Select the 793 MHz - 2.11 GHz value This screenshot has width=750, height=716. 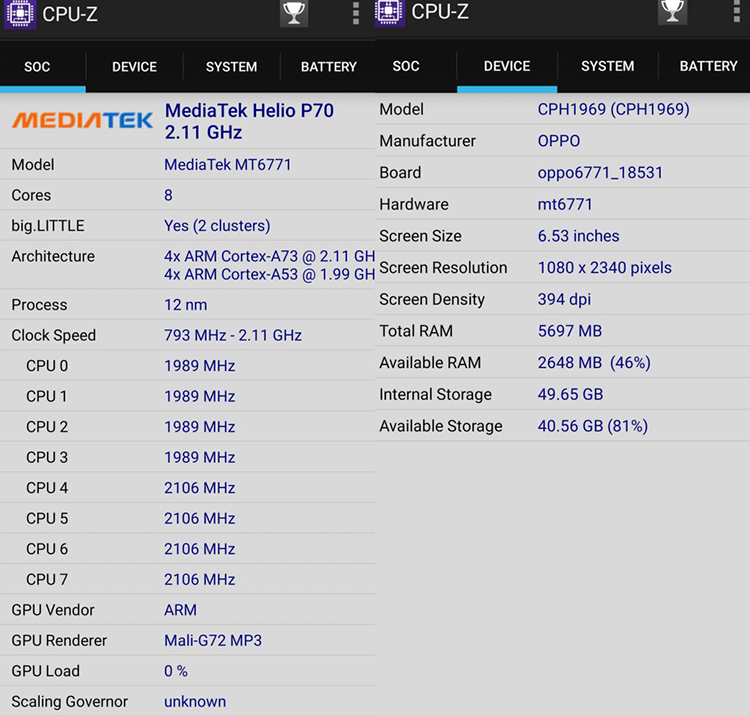[x=233, y=335]
